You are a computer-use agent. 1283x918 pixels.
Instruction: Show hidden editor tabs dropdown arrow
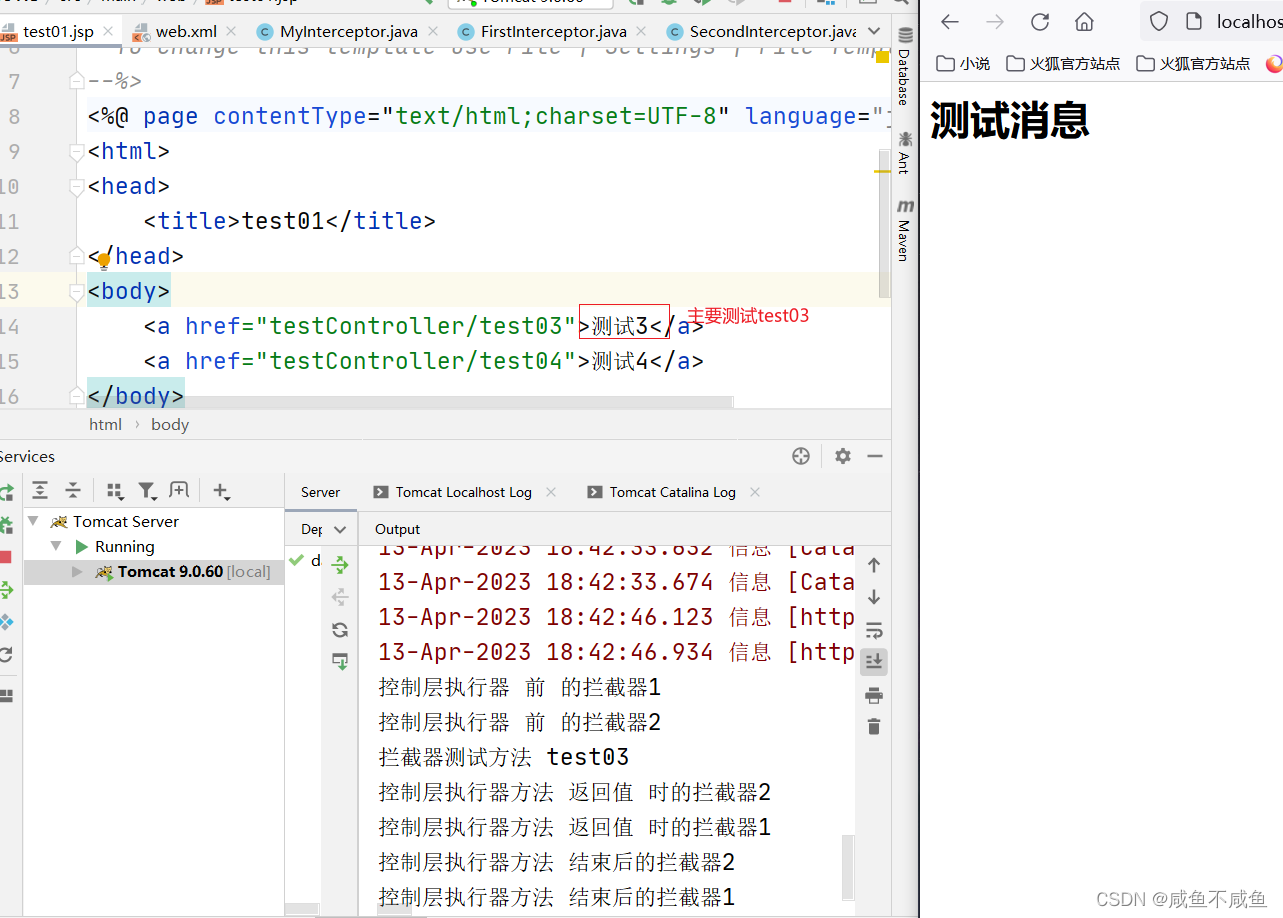[875, 32]
